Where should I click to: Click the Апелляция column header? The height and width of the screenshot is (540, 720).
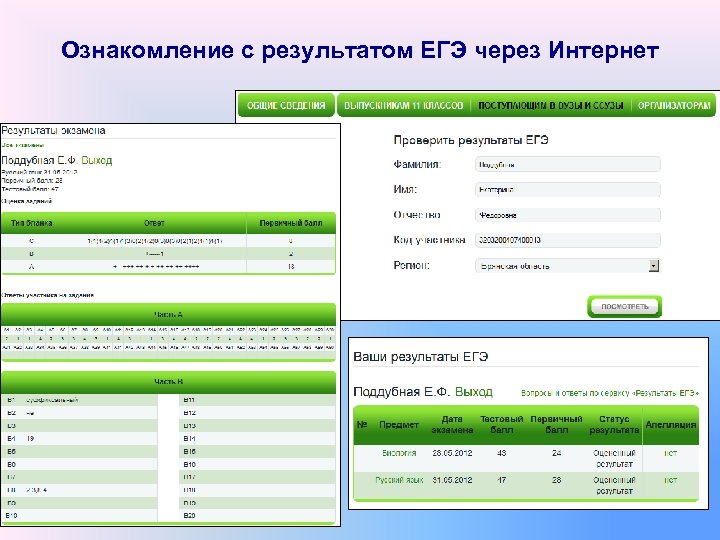click(670, 425)
